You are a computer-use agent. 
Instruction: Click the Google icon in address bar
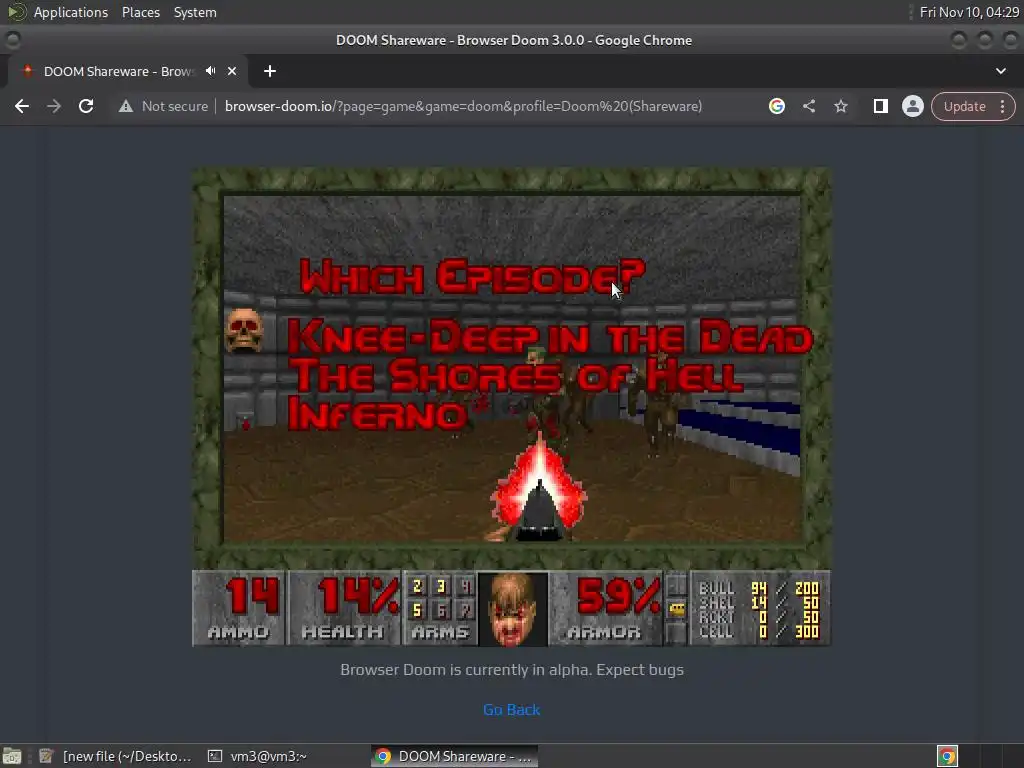pos(776,106)
